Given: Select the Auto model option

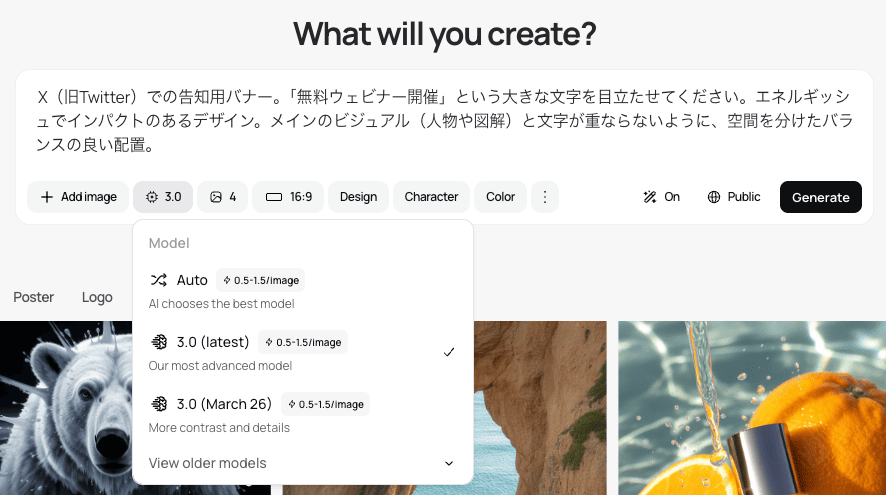Looking at the screenshot, I should pyautogui.click(x=303, y=291).
